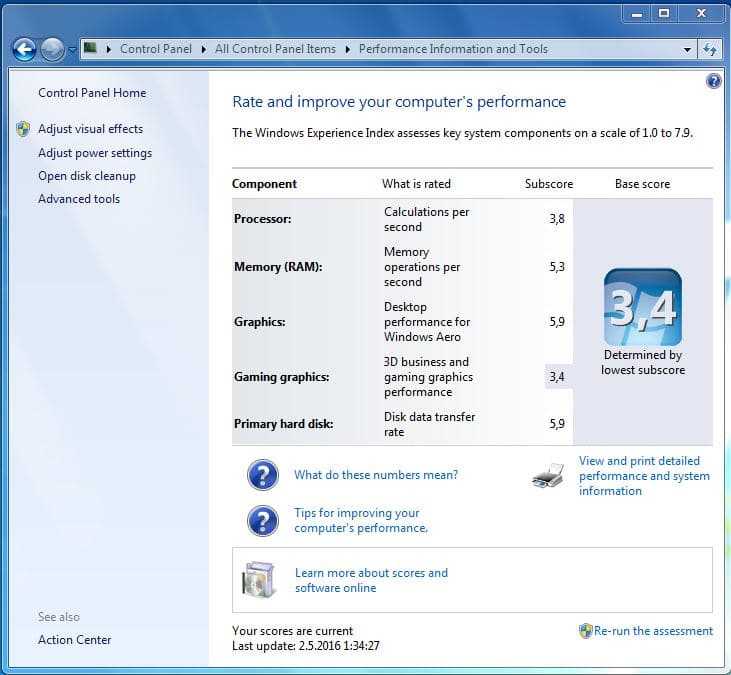
Task: Click the Base score column header
Action: coord(642,184)
